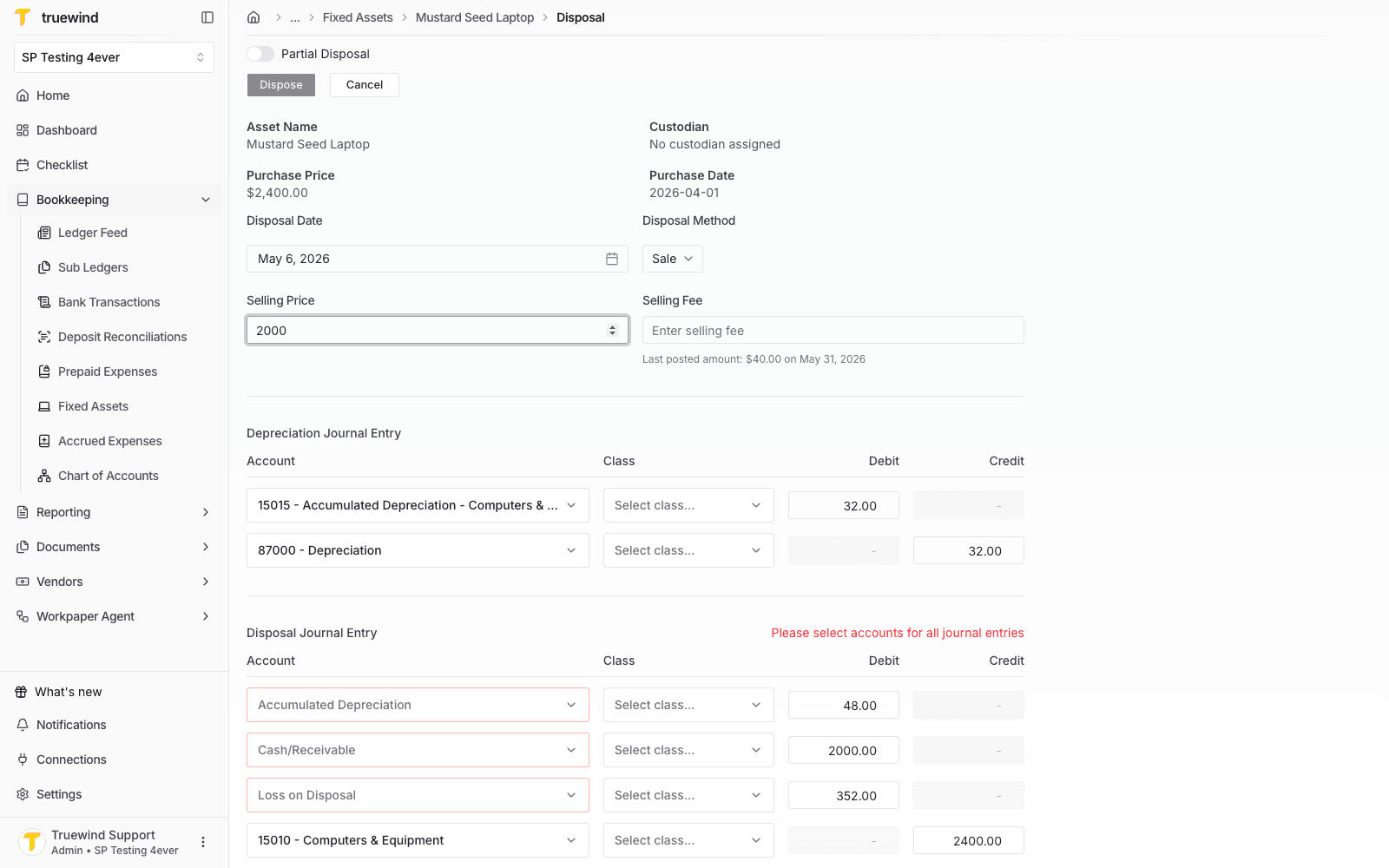
Task: Click the Settings gear icon
Action: coord(23,794)
